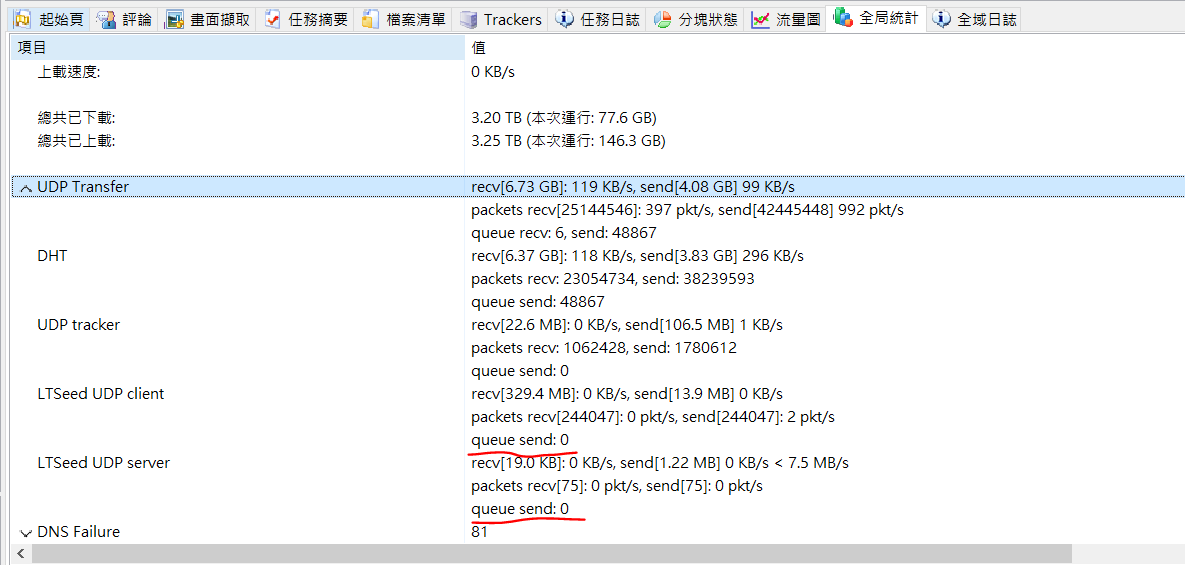
Task: Click the 評論 tab icon
Action: pos(107,19)
